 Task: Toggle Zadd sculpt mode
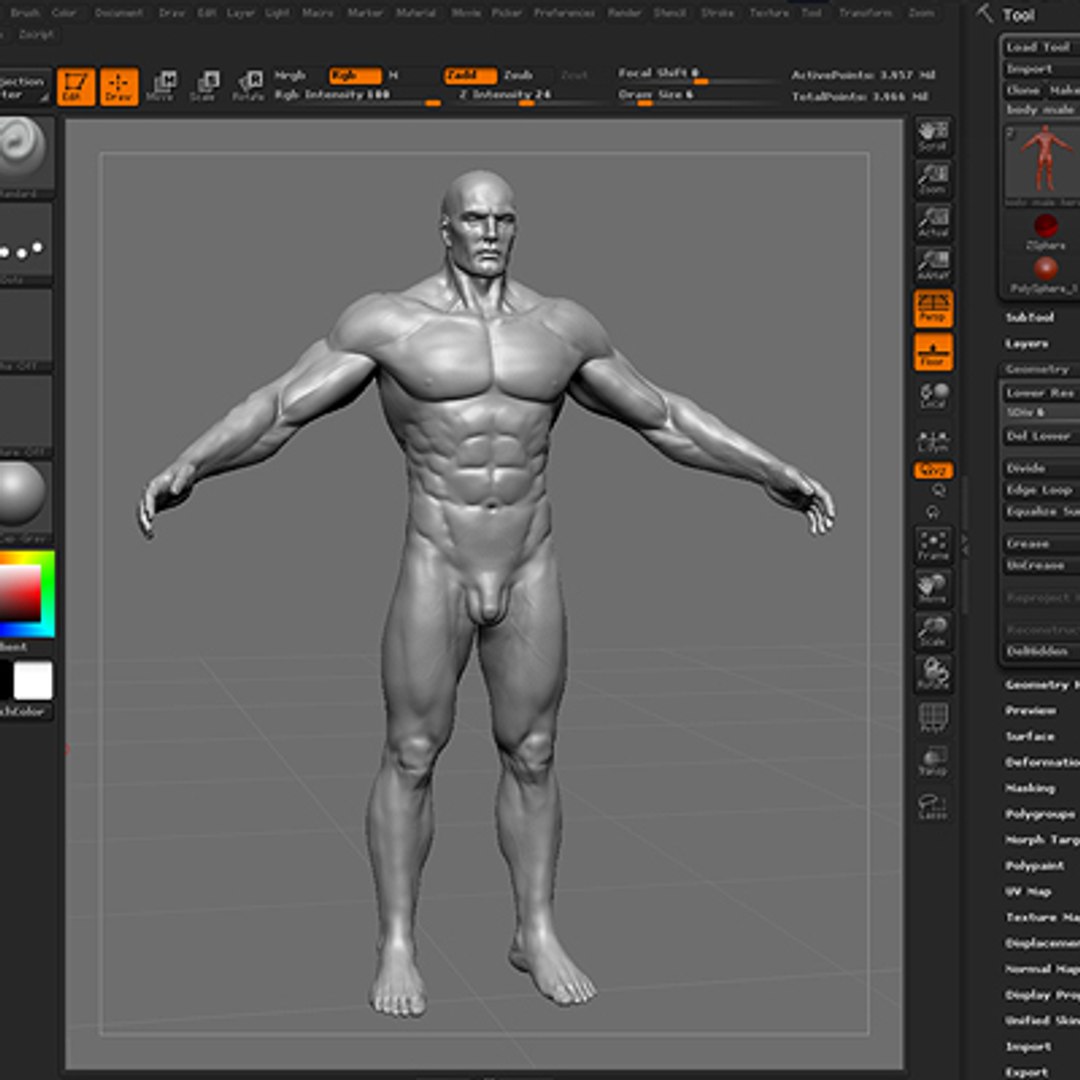(x=470, y=75)
